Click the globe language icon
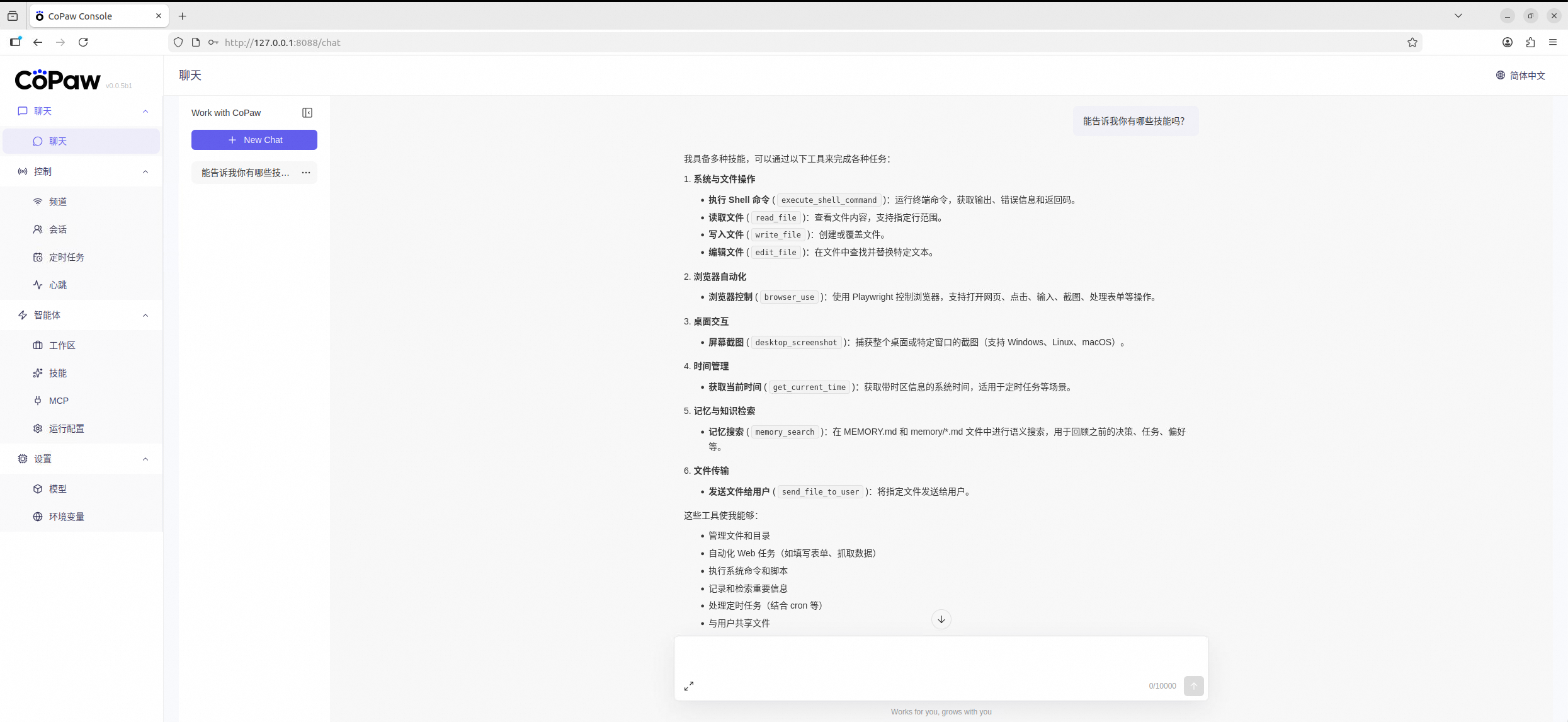Viewport: 1568px width, 722px height. 1501,75
